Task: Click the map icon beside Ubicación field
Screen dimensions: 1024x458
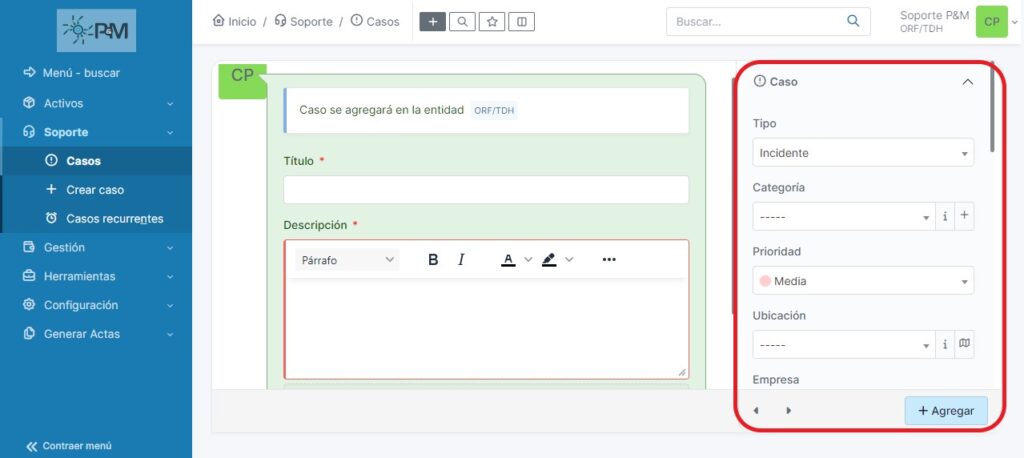Action: [964, 344]
